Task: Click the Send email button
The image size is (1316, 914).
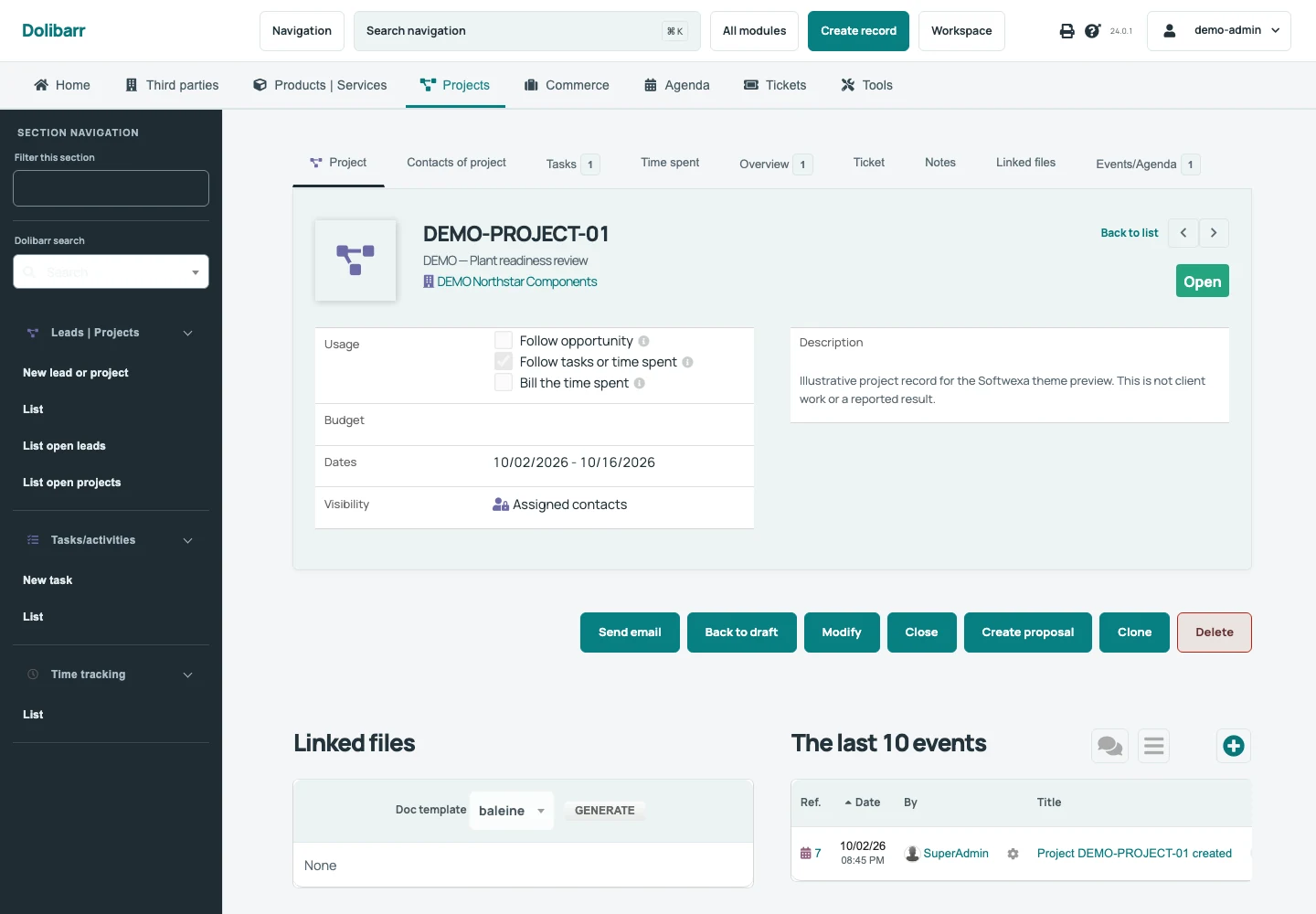Action: 630,632
